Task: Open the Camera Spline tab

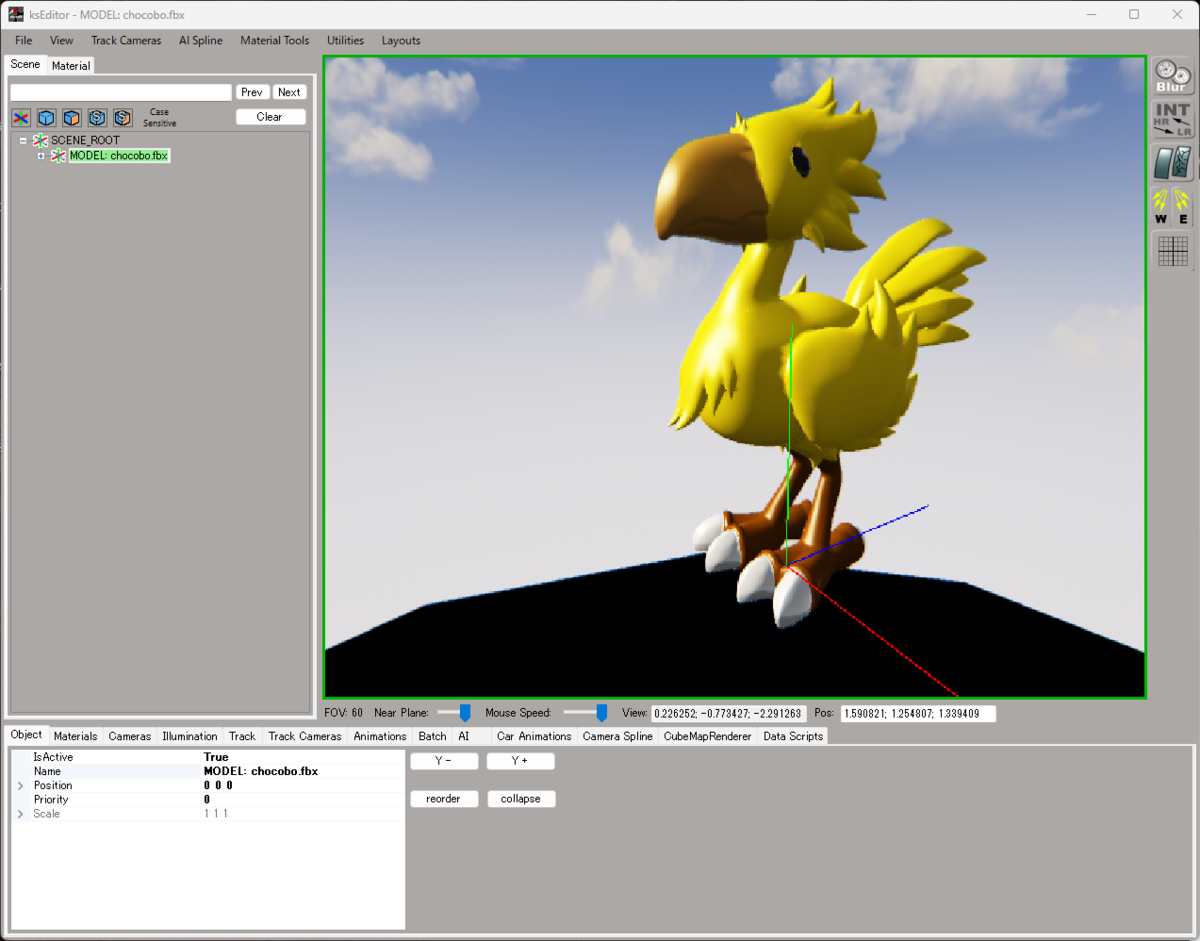Action: click(x=618, y=736)
